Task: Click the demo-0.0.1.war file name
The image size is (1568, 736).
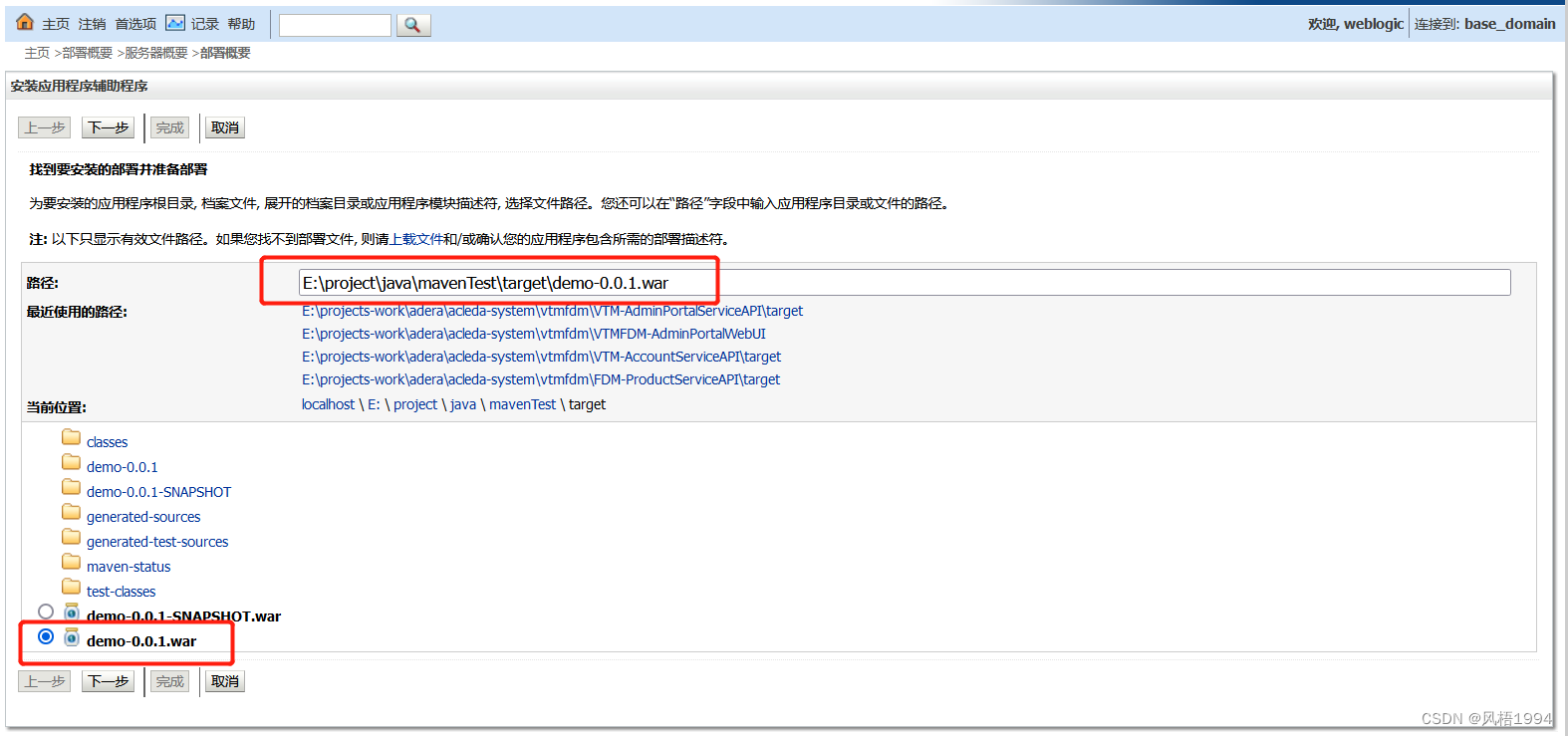Action: (x=141, y=641)
